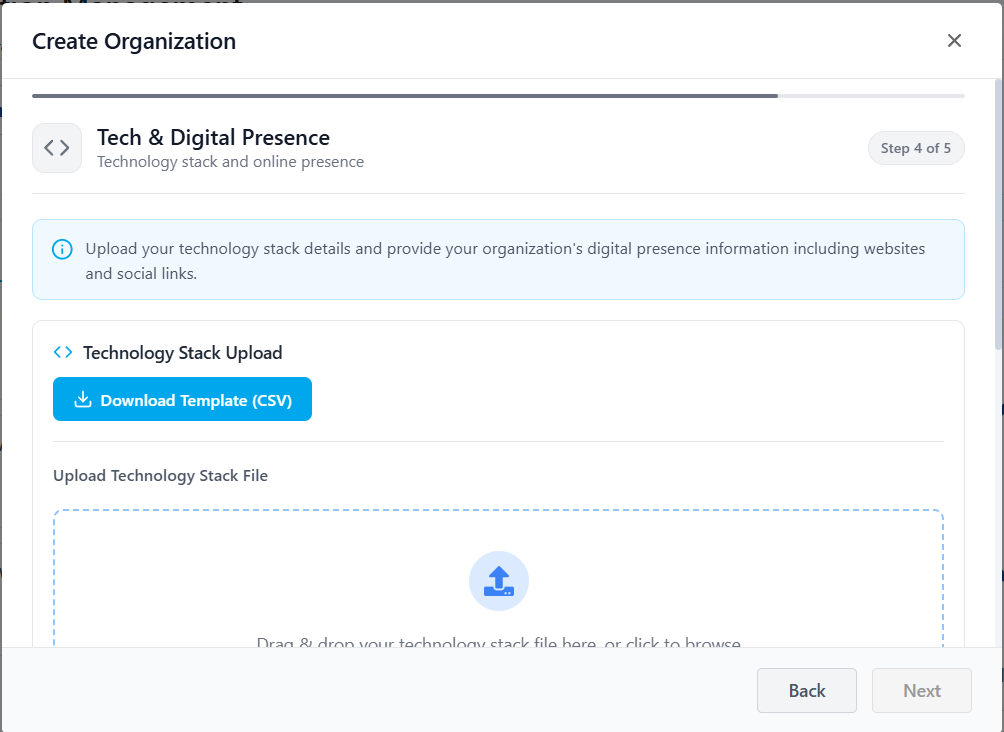Click the info icon in the blue notice
Image resolution: width=1004 pixels, height=732 pixels.
(62, 249)
